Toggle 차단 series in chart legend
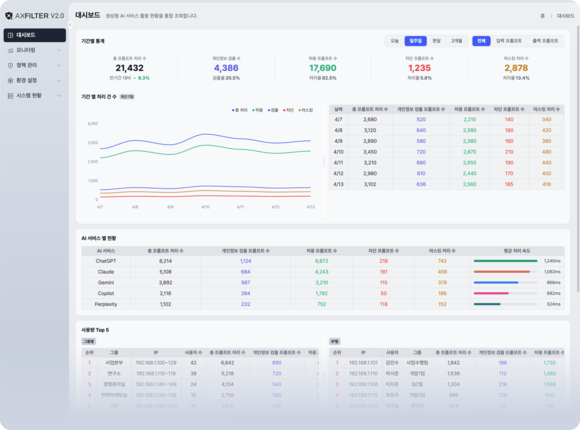580x430 pixels. pyautogui.click(x=288, y=110)
